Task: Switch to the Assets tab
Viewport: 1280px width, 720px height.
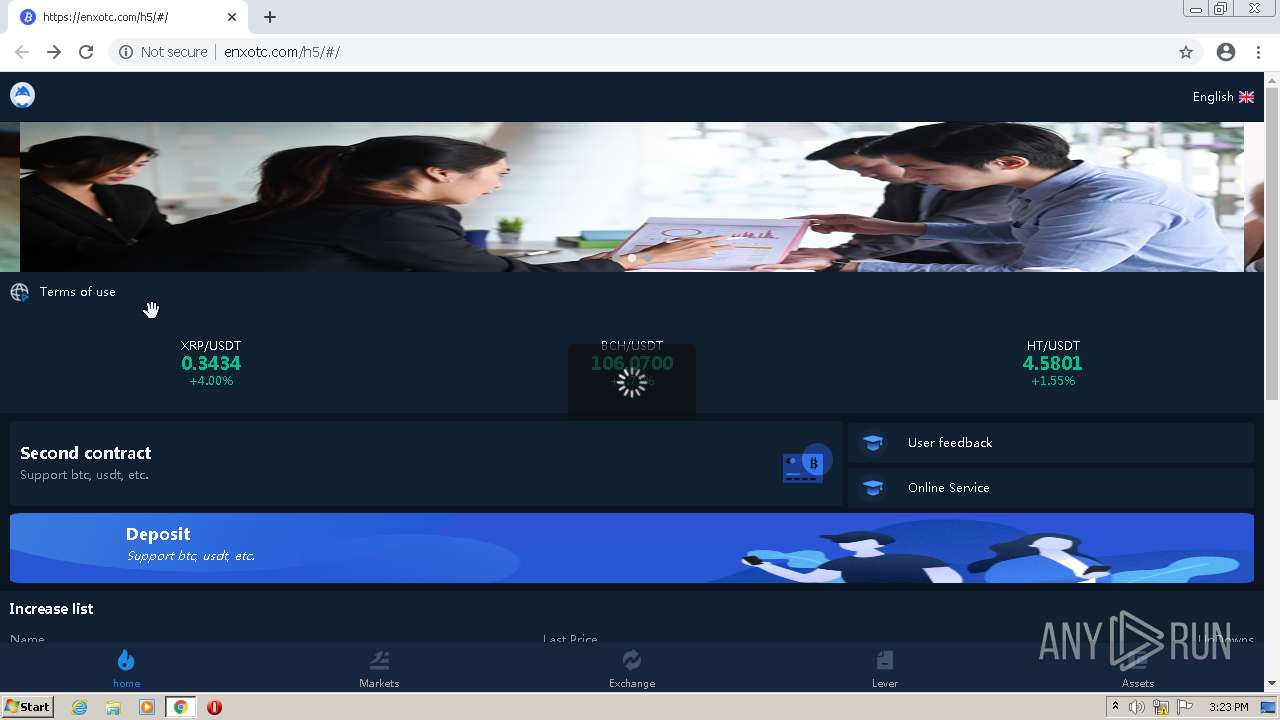Action: 1138,669
